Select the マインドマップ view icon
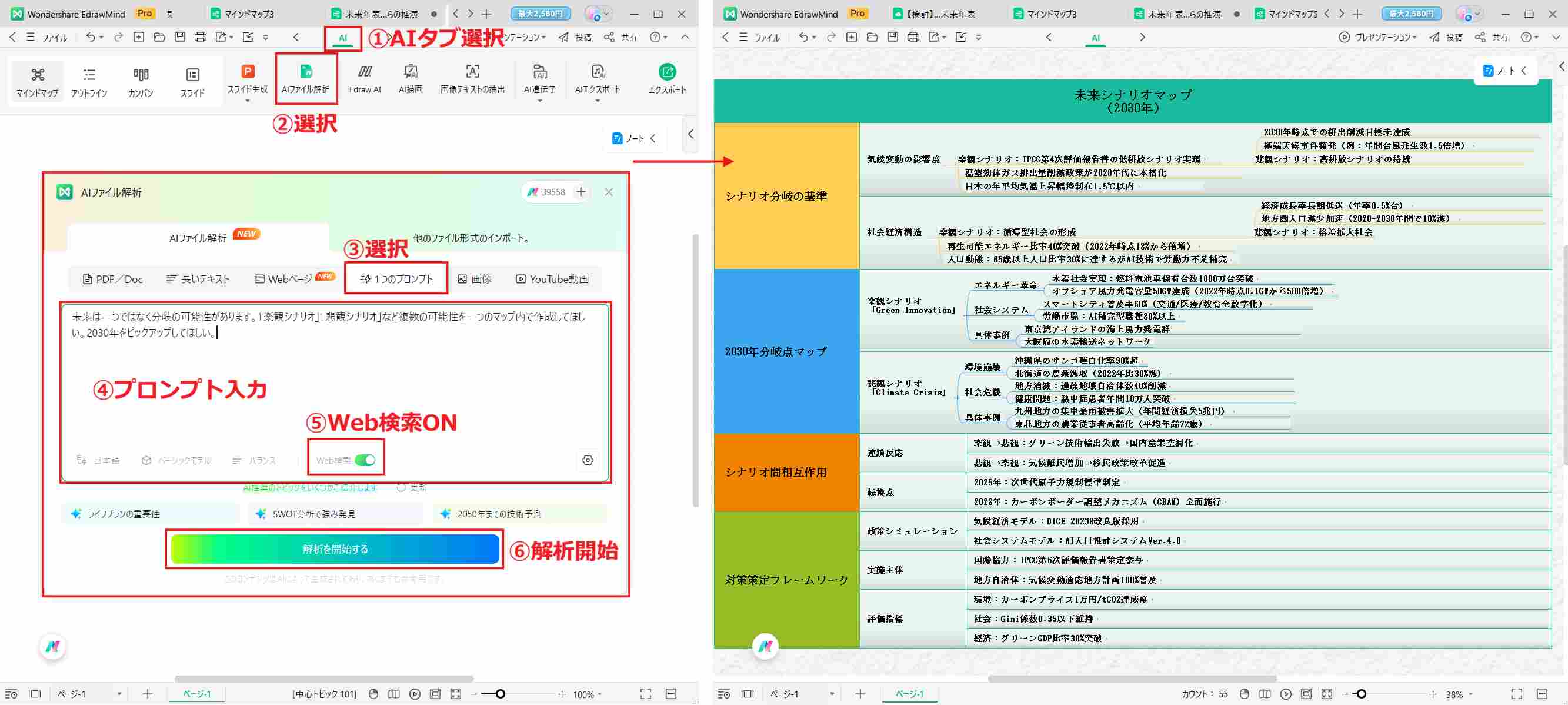The image size is (1568, 705). click(x=38, y=81)
